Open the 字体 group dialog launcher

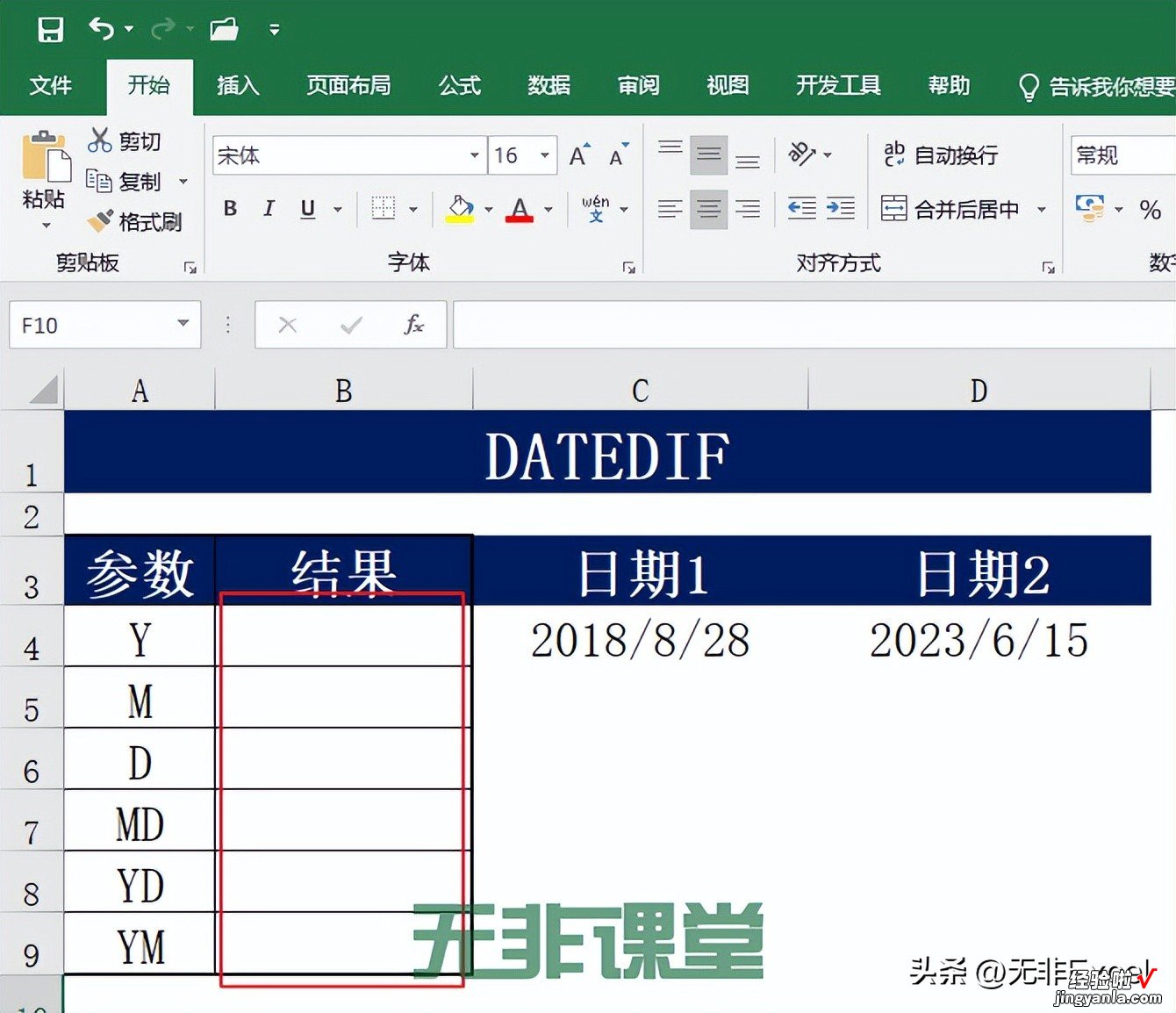(x=628, y=268)
